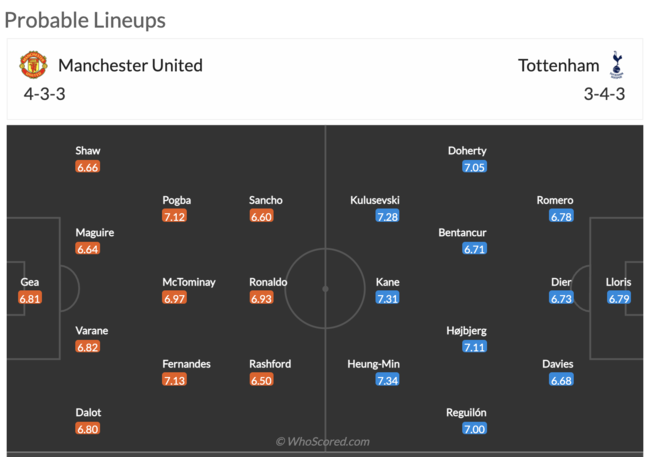Image resolution: width=650 pixels, height=457 pixels.
Task: Select Heung-Min's 7.34 rating badge
Action: [387, 380]
